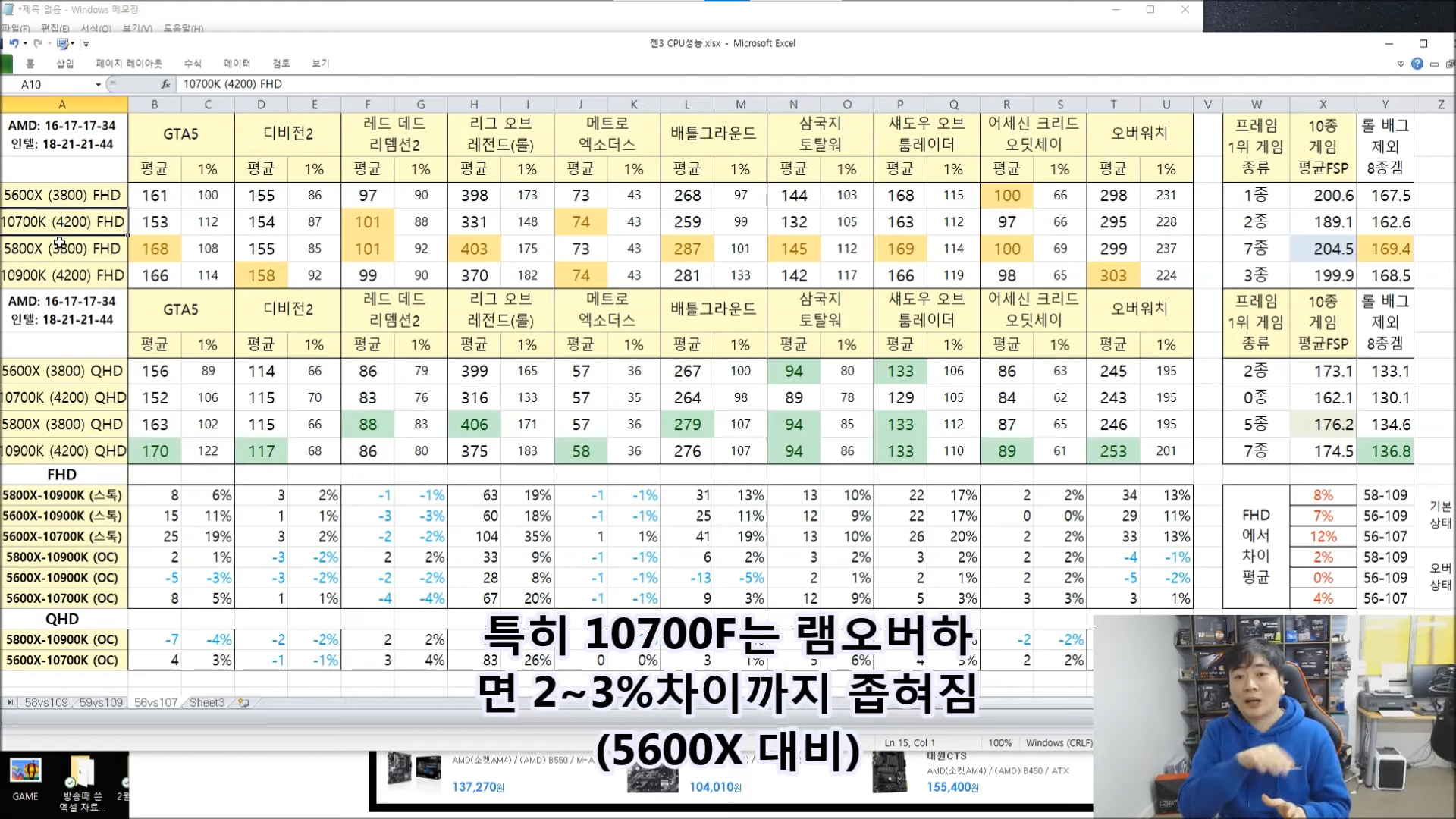The image size is (1456, 819).
Task: Click the Redo icon in Excel toolbar
Action: (x=37, y=44)
